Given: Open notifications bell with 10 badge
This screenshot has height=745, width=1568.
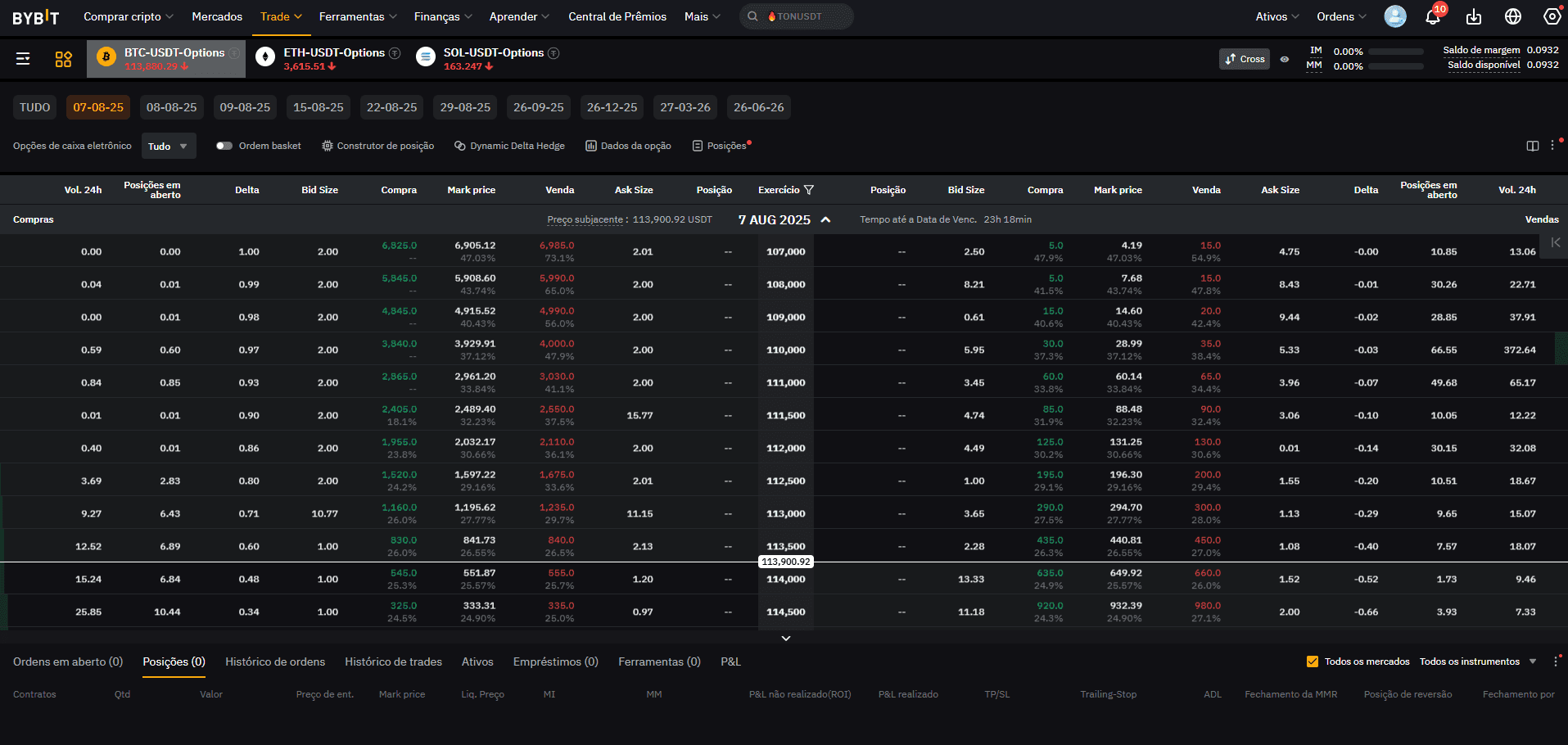Looking at the screenshot, I should click(x=1433, y=16).
